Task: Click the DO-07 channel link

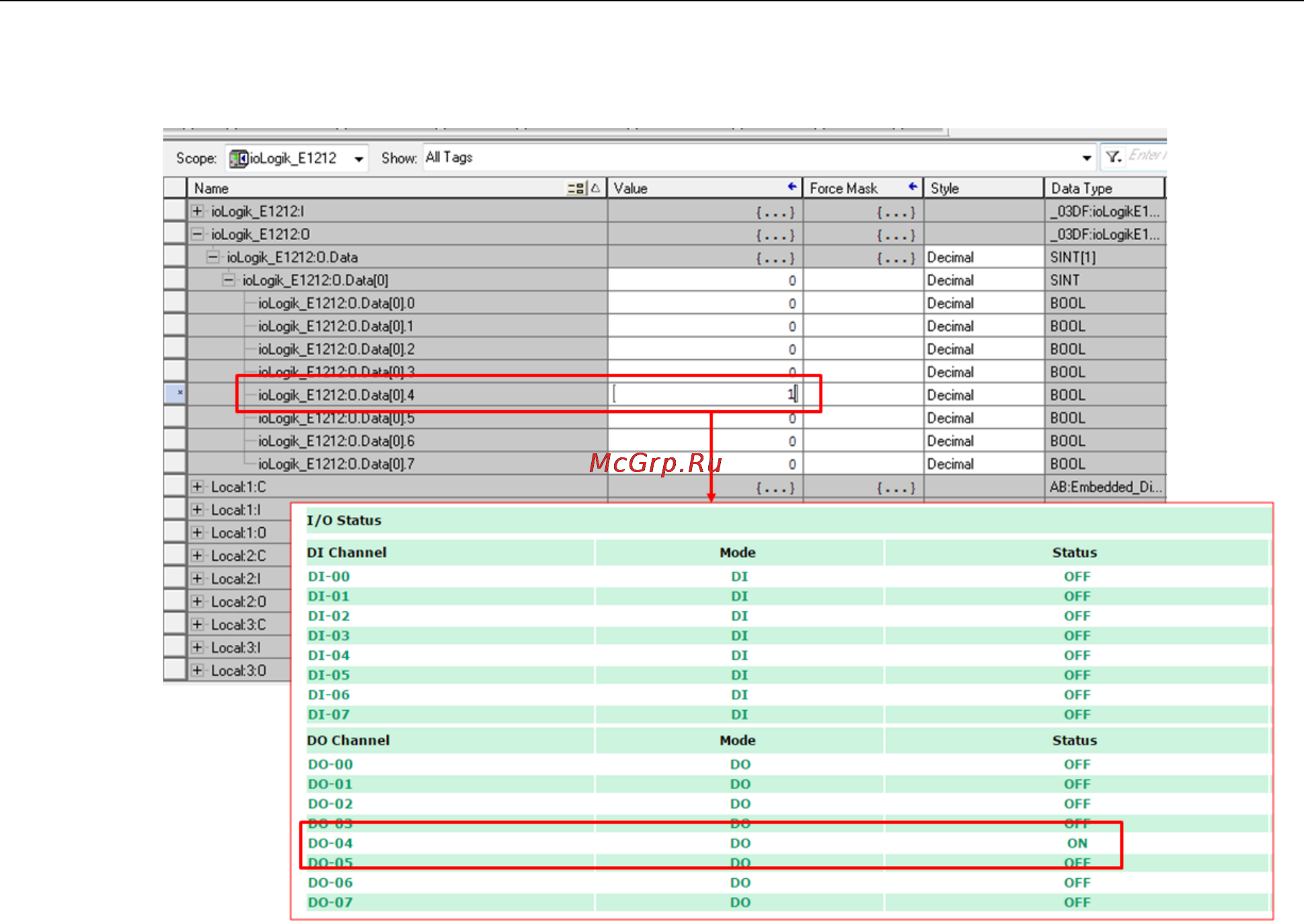Action: [x=330, y=902]
